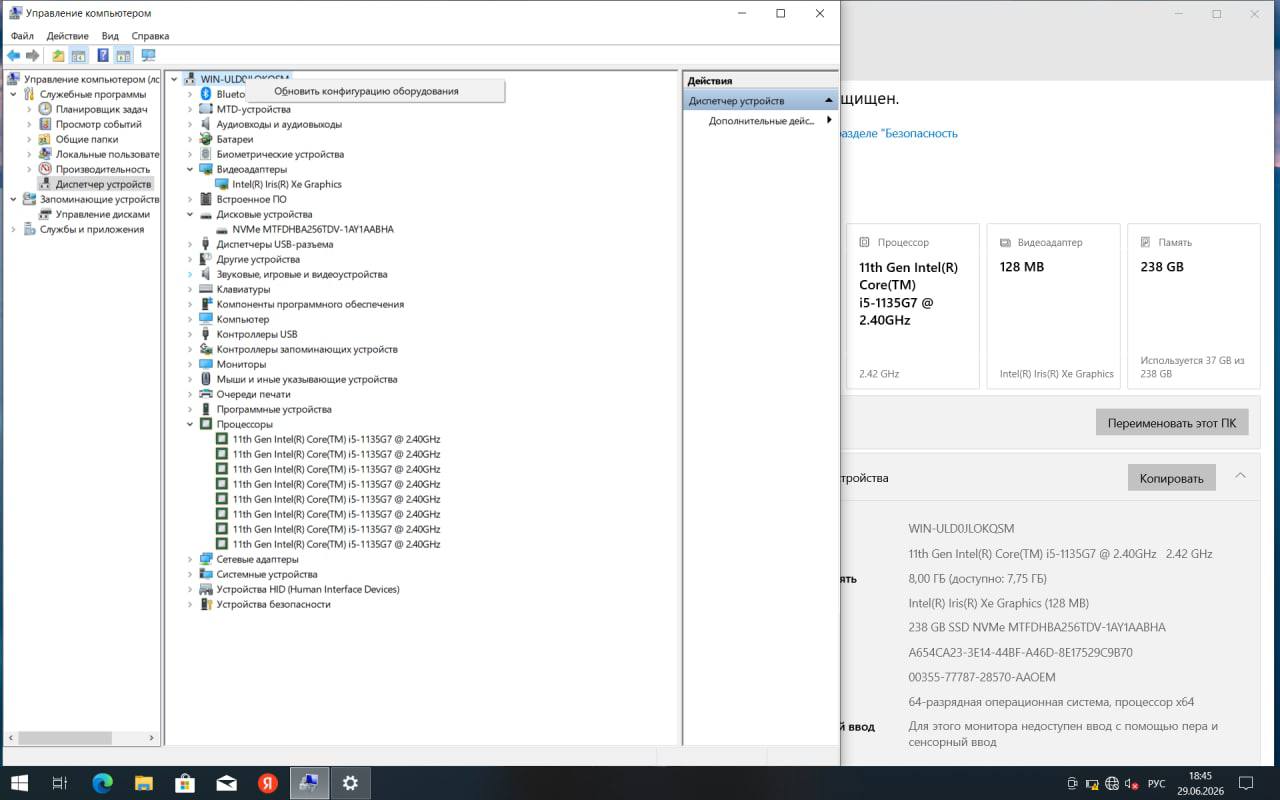Click the Биометрические устройства icon
Image resolution: width=1280 pixels, height=800 pixels.
tap(206, 154)
